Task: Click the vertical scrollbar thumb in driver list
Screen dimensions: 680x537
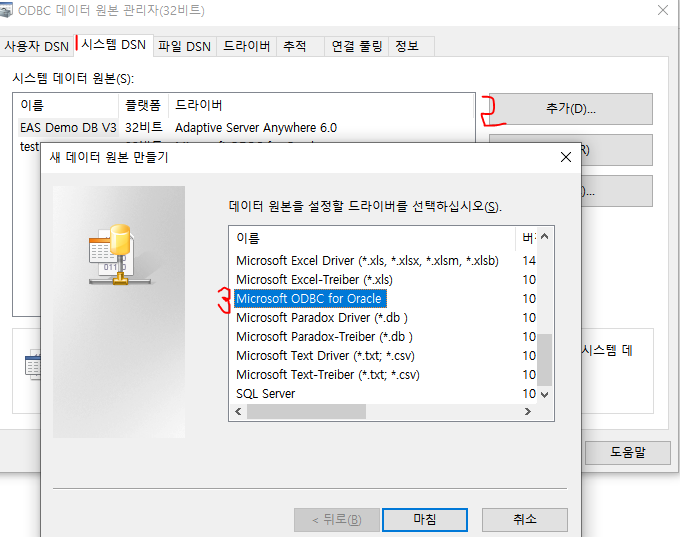Action: click(x=545, y=360)
